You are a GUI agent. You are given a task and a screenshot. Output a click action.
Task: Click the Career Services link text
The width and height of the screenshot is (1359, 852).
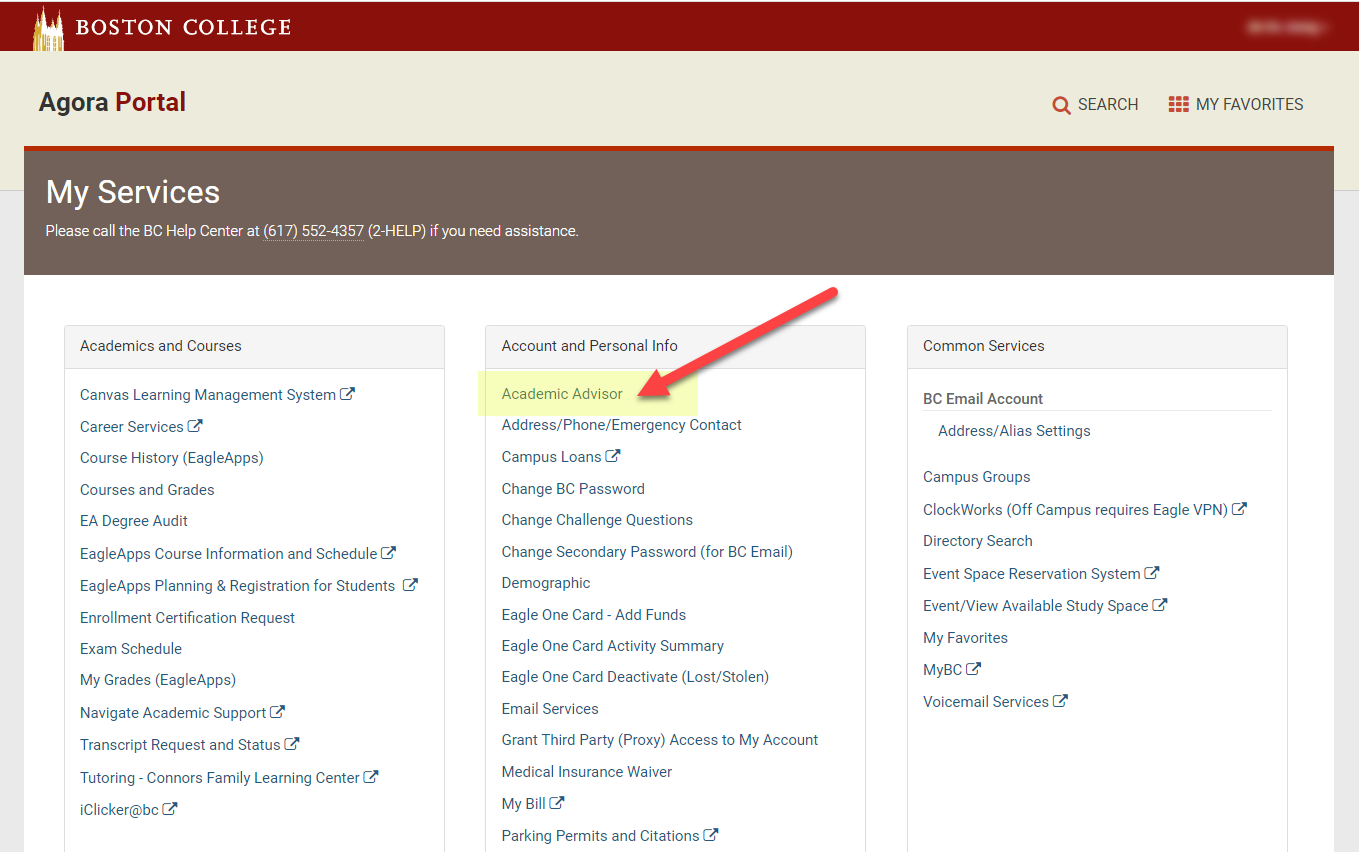[132, 427]
